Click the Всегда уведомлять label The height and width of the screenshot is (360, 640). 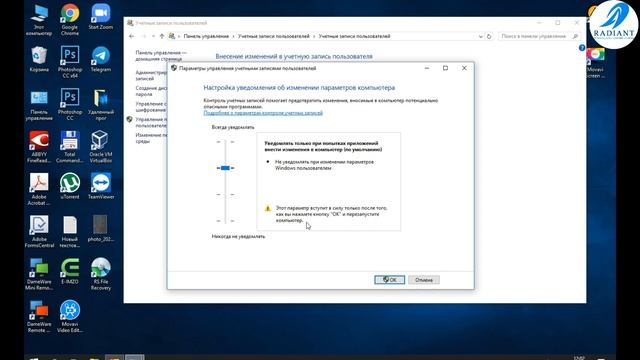pyautogui.click(x=233, y=127)
